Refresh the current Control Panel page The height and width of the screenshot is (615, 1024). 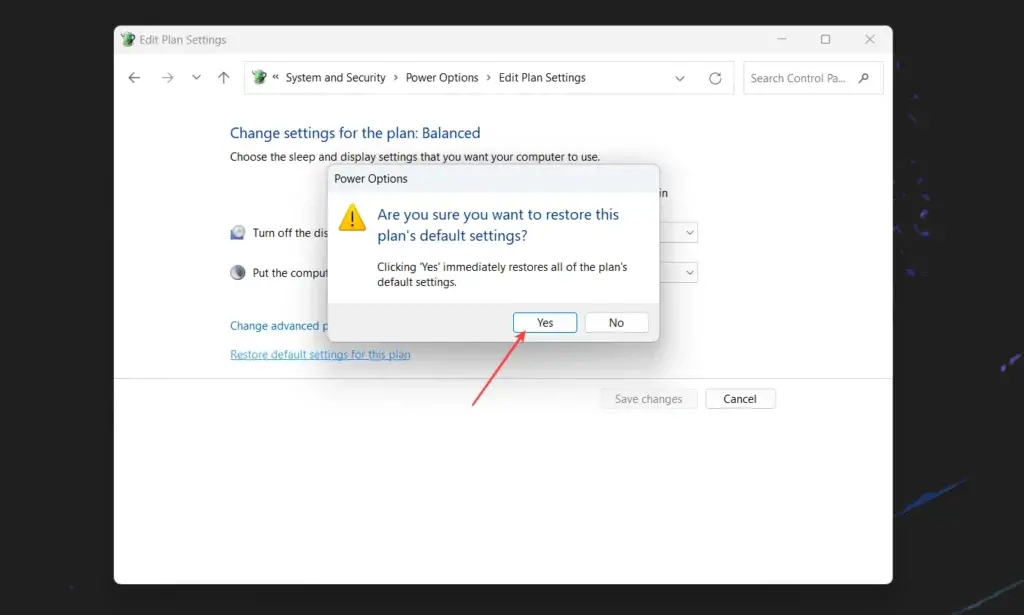(x=715, y=77)
